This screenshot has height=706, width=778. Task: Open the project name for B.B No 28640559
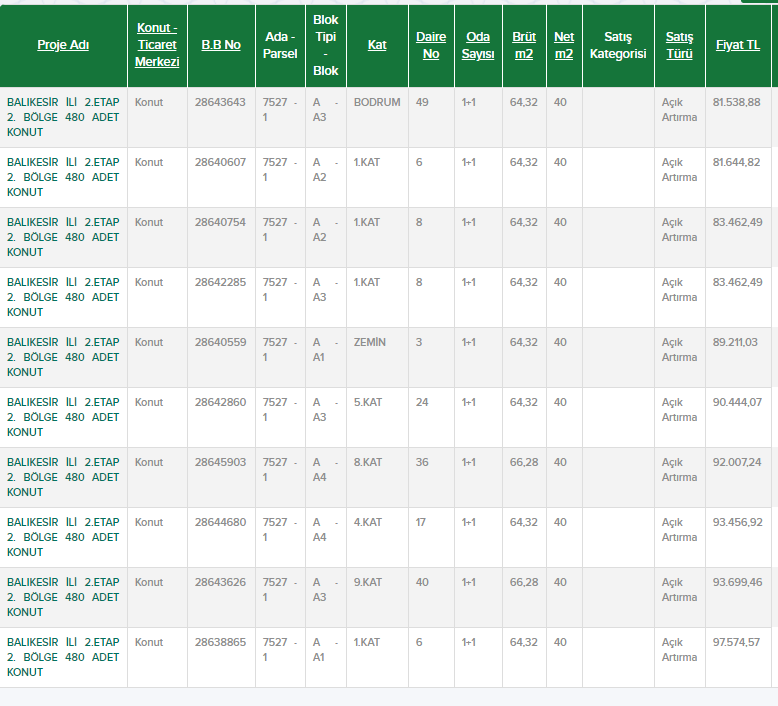click(x=63, y=357)
